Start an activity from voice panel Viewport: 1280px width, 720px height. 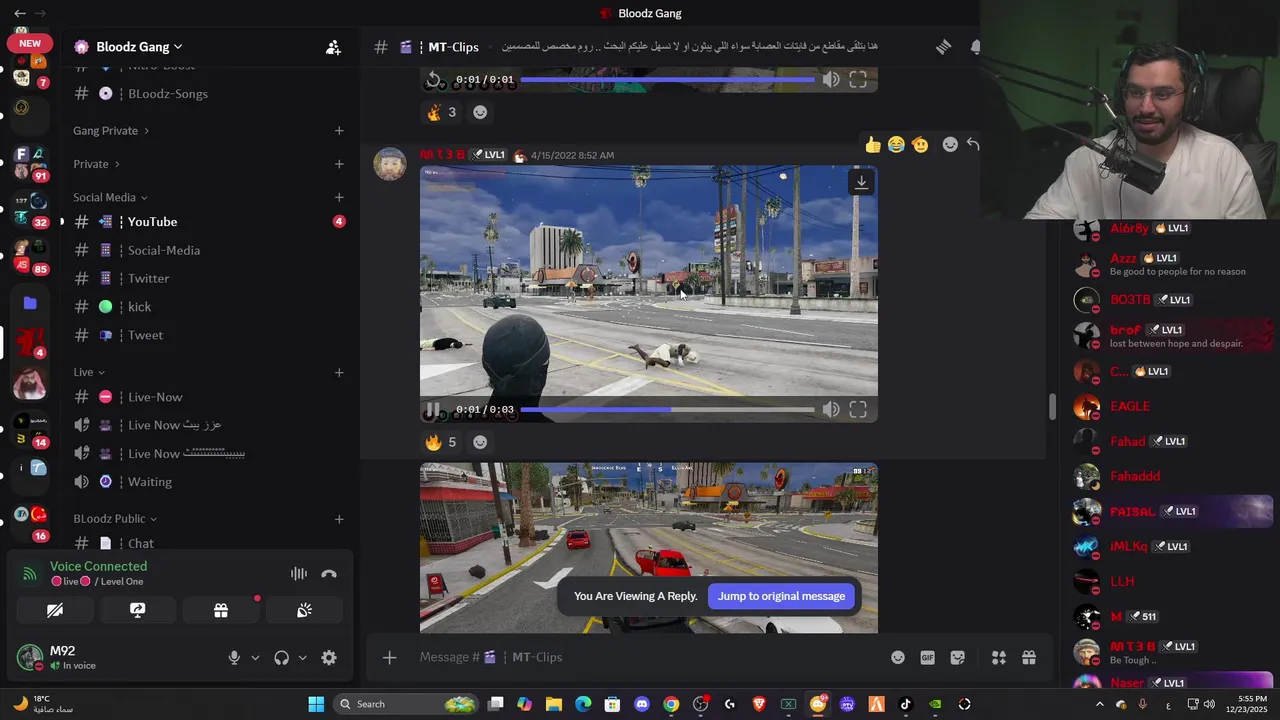tap(221, 610)
